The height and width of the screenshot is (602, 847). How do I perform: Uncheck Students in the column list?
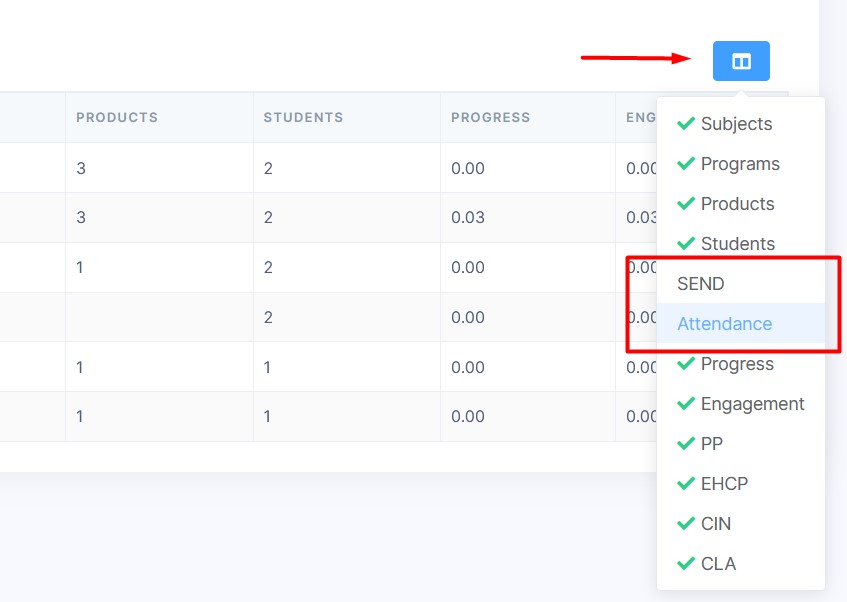[x=737, y=244]
